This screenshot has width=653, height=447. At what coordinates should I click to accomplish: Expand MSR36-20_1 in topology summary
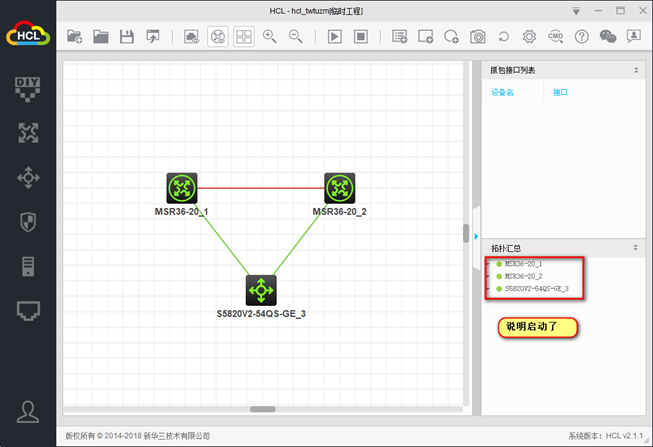[x=488, y=264]
